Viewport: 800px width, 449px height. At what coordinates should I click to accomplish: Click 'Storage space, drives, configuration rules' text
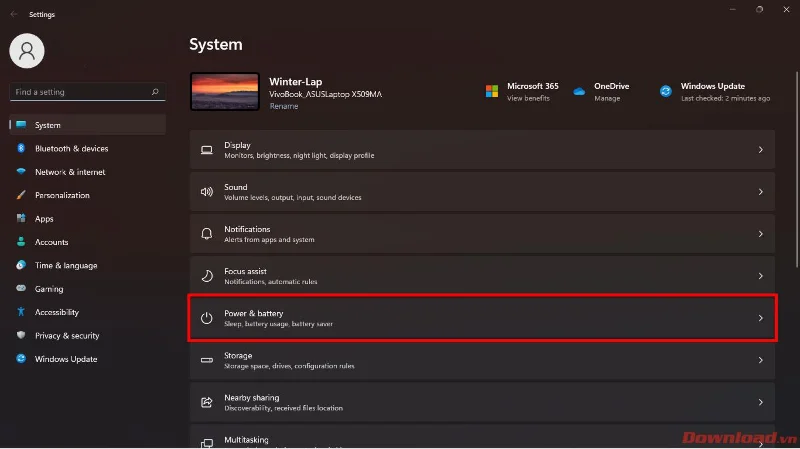tap(289, 366)
